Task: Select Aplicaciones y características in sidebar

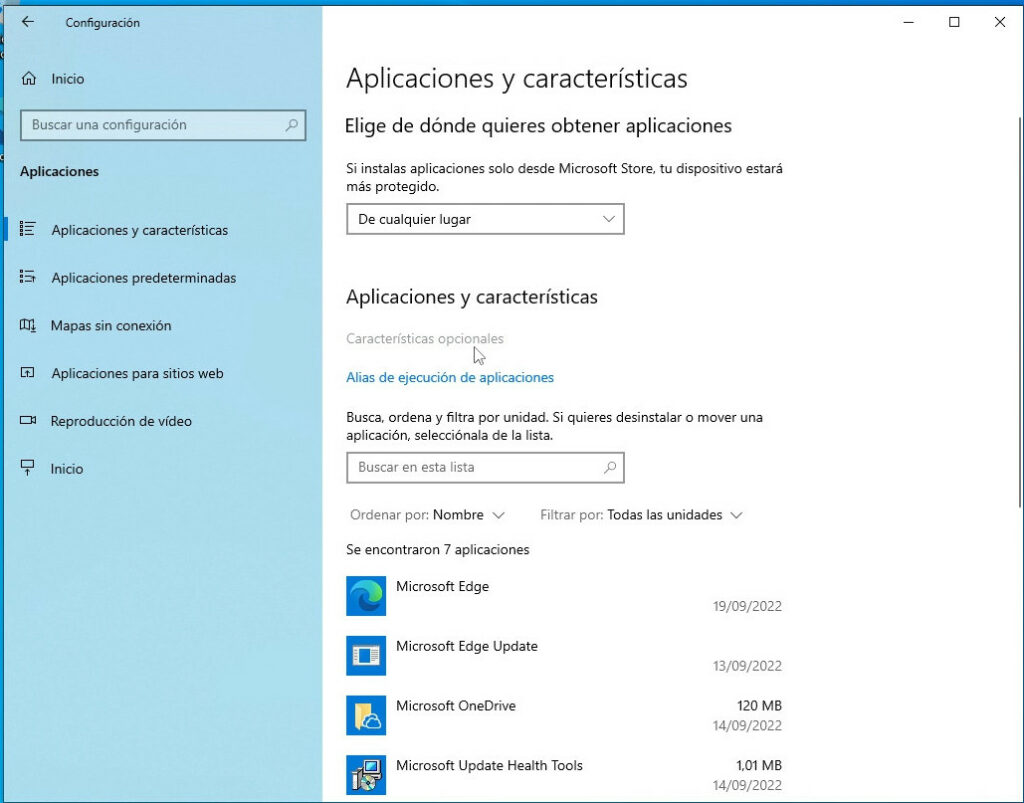Action: click(x=139, y=230)
